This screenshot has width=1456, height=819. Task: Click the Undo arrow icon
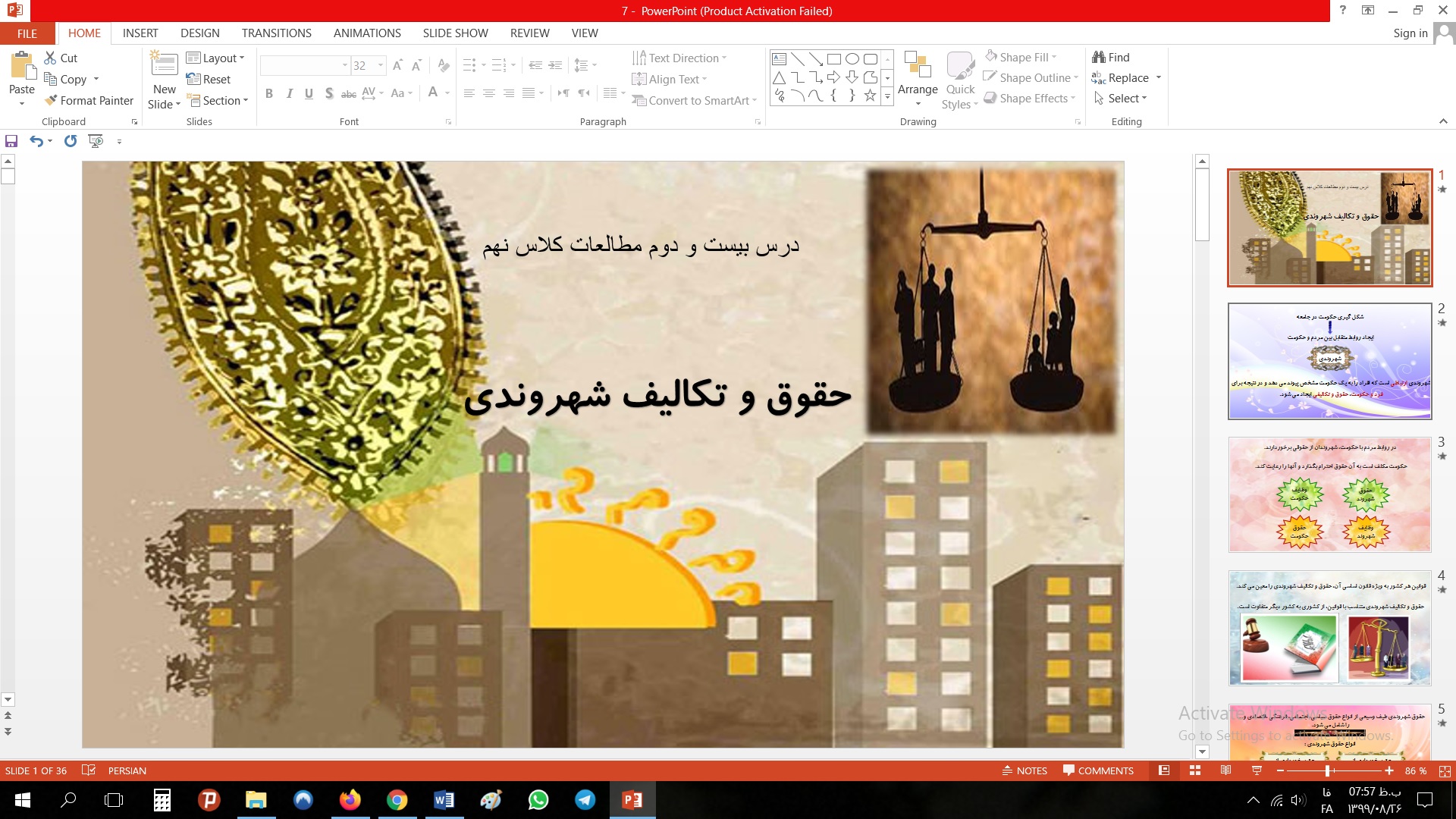(x=36, y=141)
